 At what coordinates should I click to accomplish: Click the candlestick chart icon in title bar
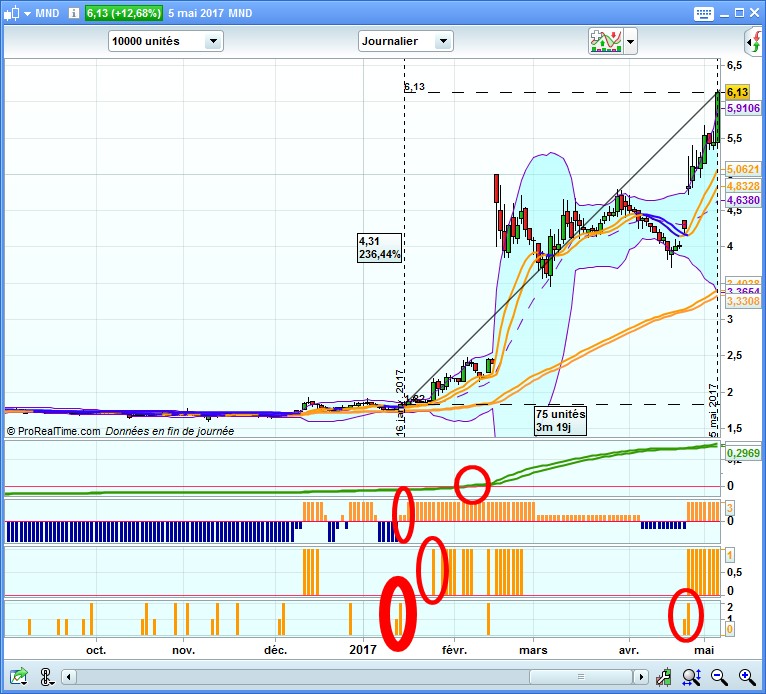(x=11, y=13)
